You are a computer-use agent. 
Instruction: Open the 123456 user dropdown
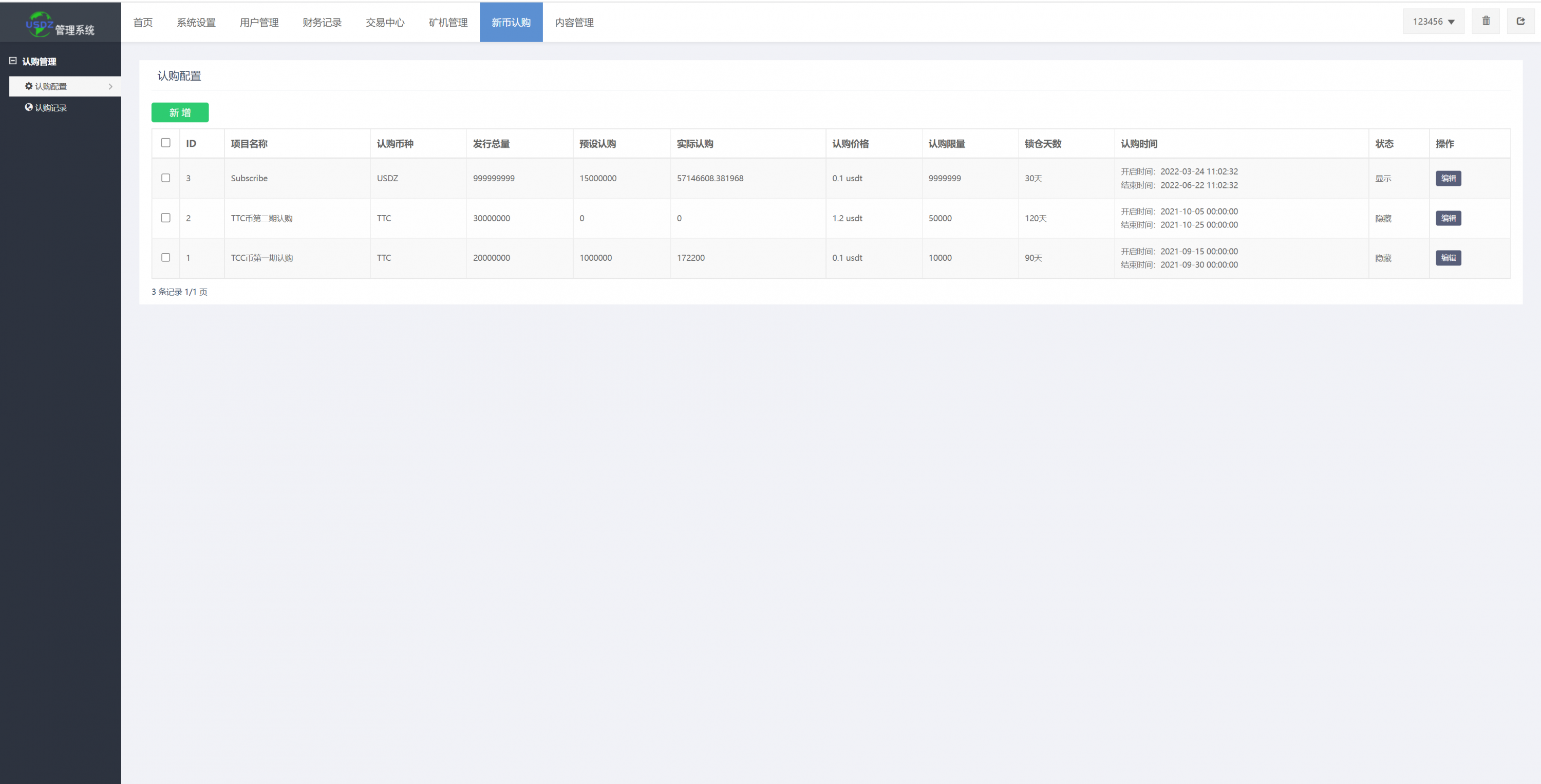click(x=1433, y=22)
